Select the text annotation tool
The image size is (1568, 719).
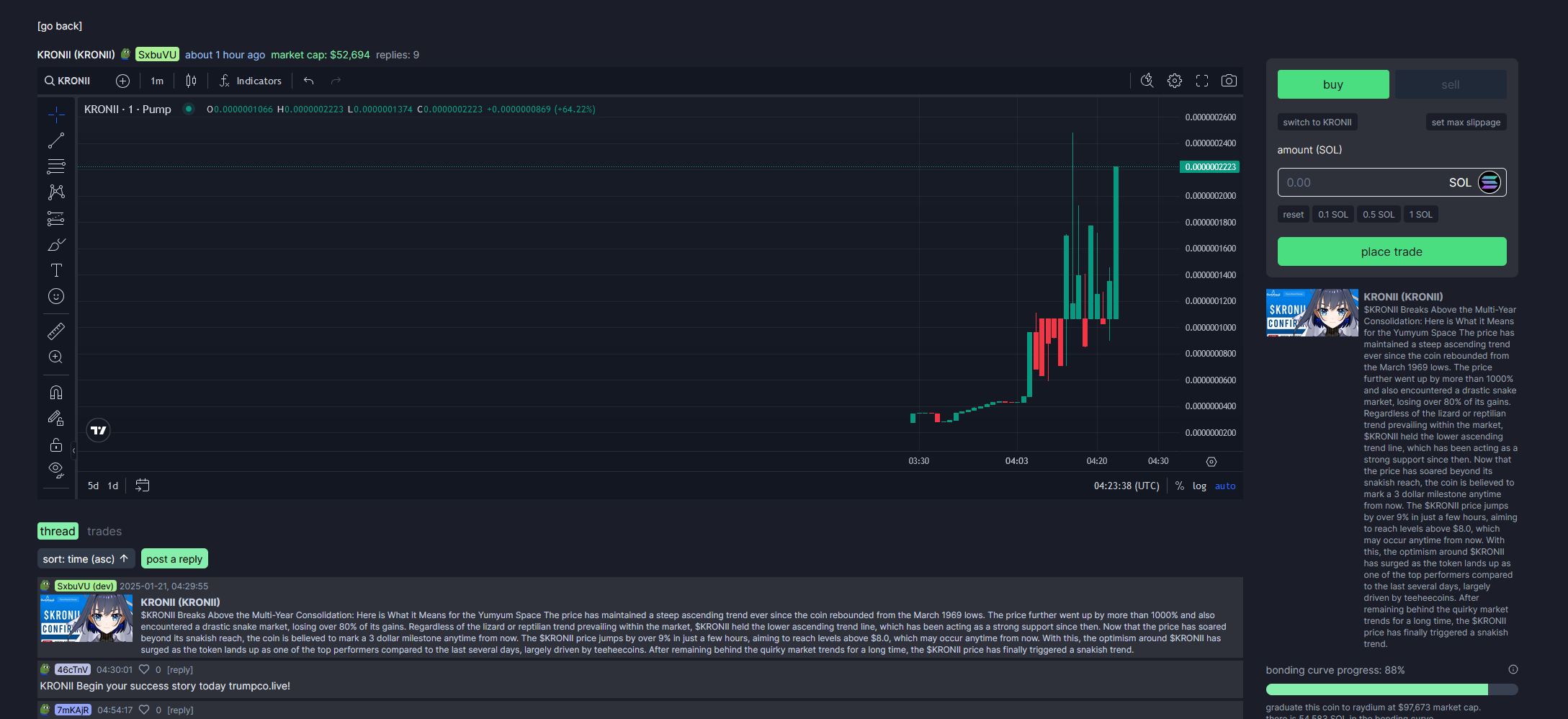pos(56,270)
